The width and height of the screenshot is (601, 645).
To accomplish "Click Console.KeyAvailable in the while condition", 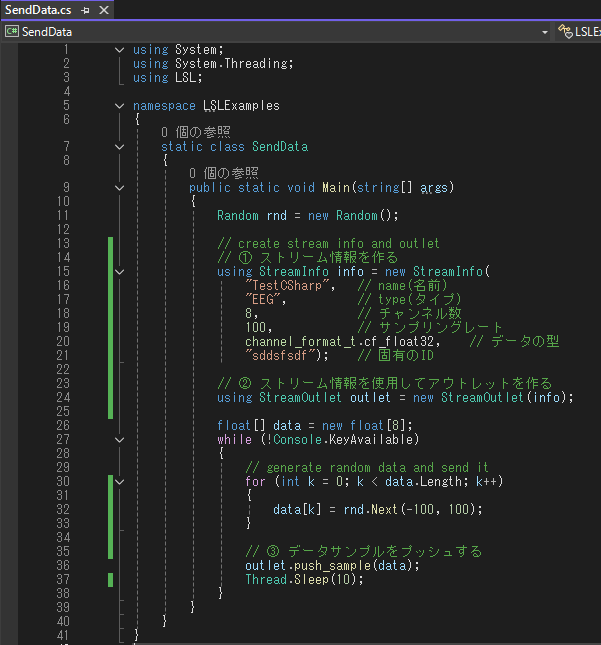I will tap(343, 439).
